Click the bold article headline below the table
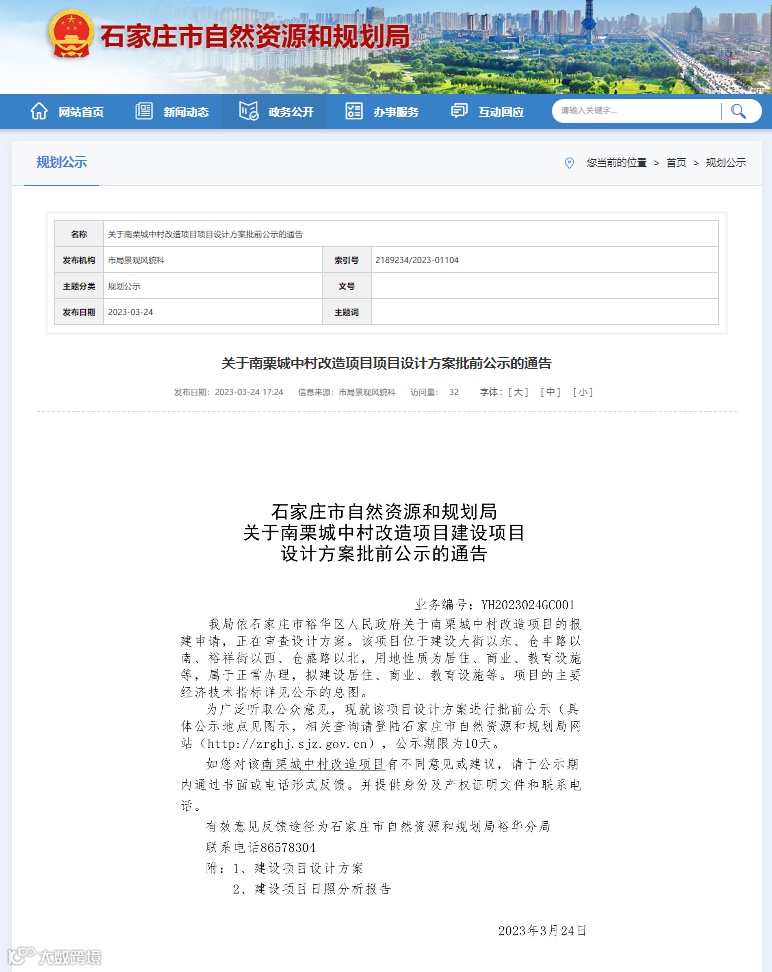The height and width of the screenshot is (972, 772). point(386,363)
